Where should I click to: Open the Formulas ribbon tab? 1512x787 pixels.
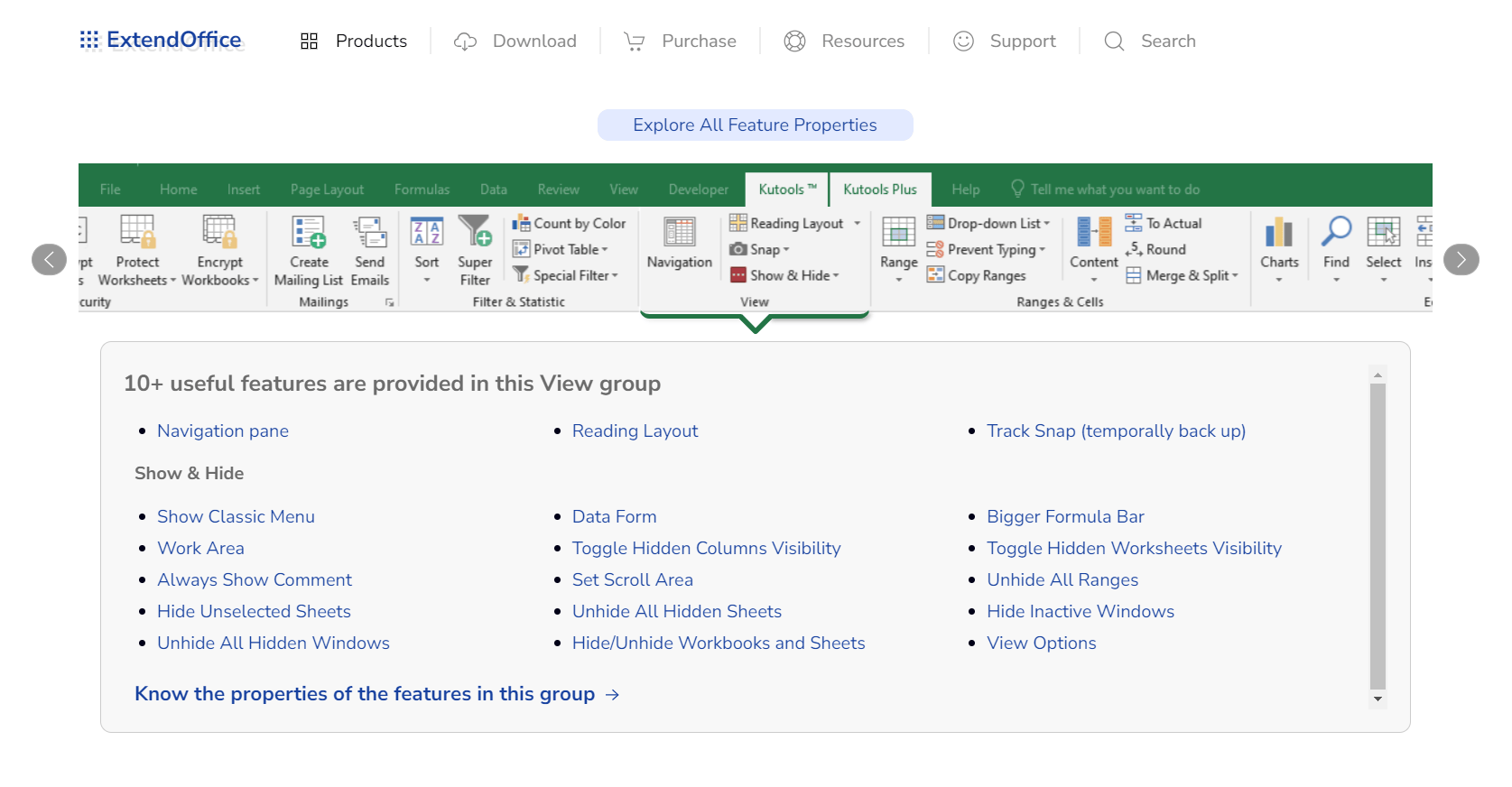point(422,190)
